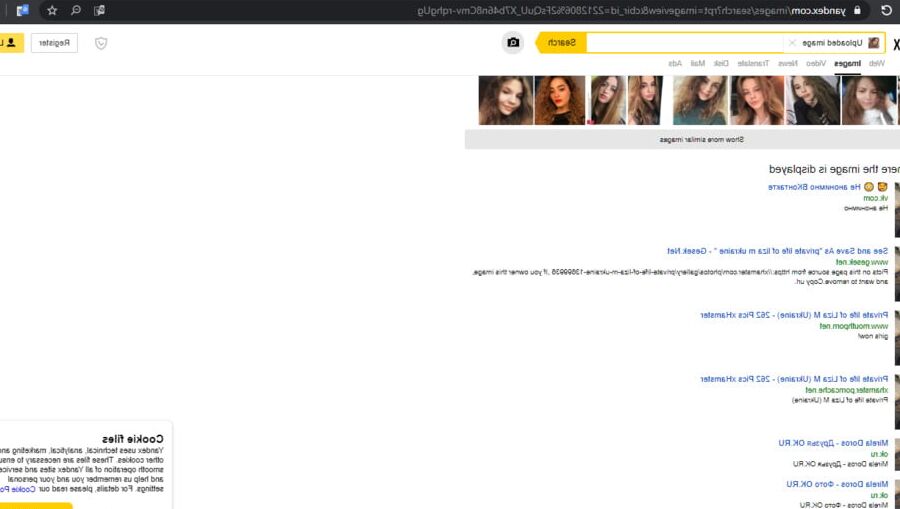Switch to the Video tab
The height and width of the screenshot is (509, 900).
click(x=816, y=63)
